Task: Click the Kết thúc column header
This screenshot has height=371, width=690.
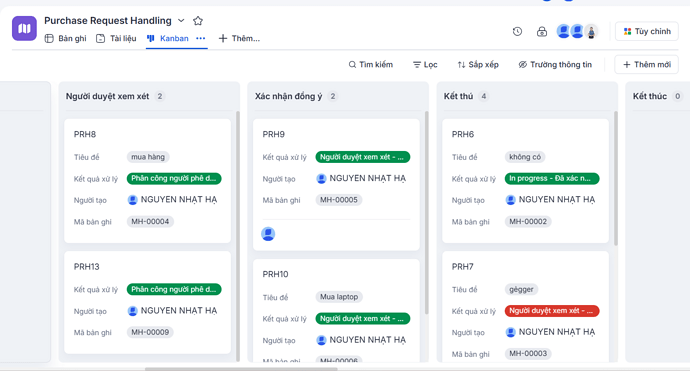Action: pos(650,96)
